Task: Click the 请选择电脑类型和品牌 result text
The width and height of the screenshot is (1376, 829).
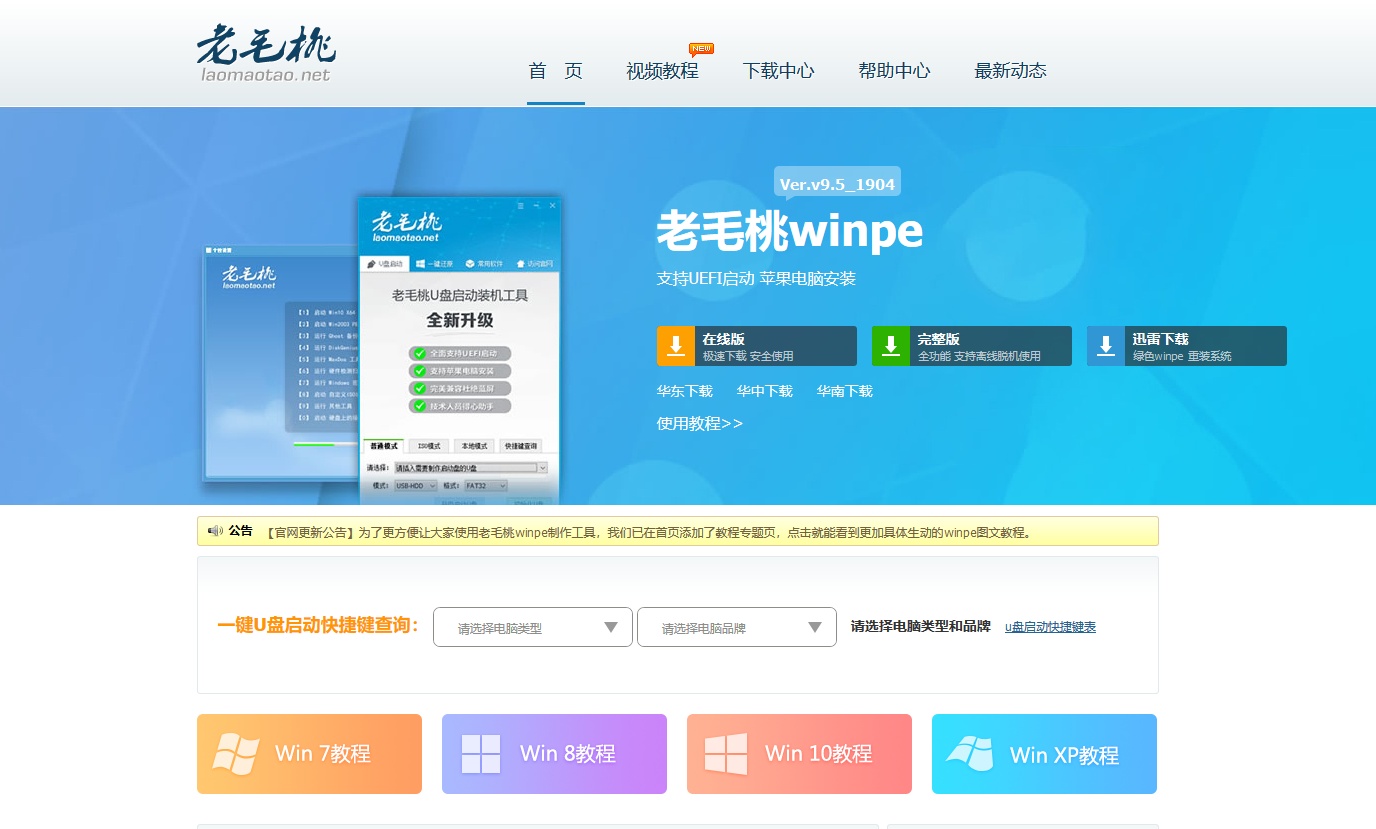Action: click(x=920, y=626)
